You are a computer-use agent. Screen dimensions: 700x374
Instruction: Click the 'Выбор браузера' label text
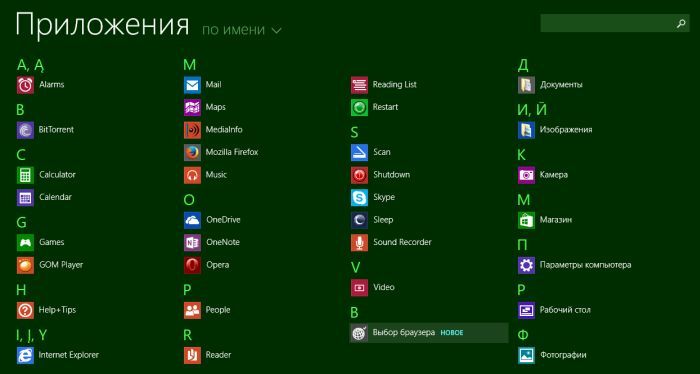(404, 333)
